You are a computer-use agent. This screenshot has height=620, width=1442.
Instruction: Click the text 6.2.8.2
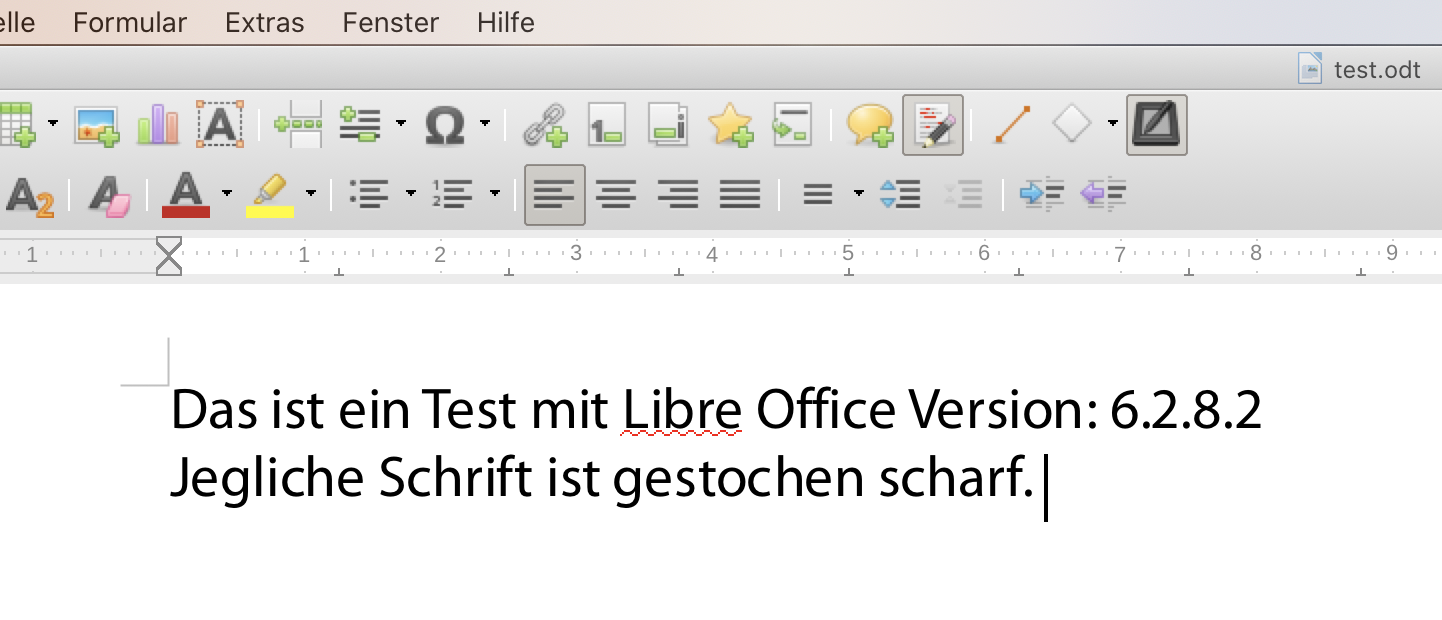1186,410
